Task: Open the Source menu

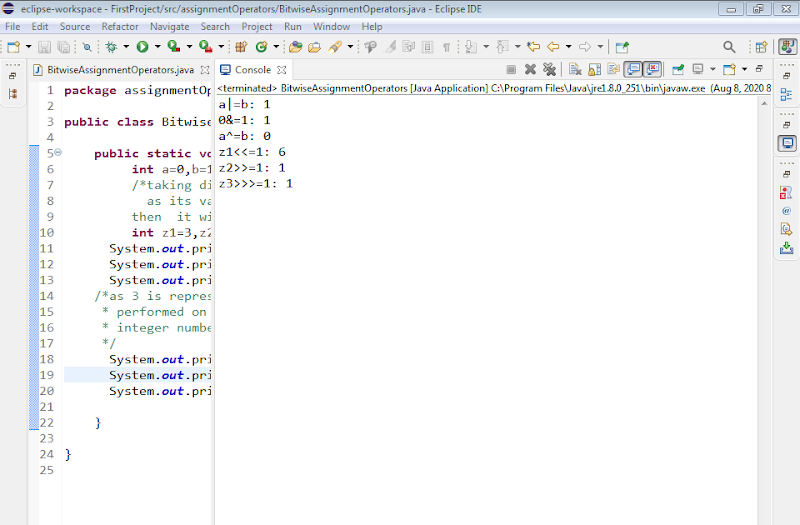Action: pos(74,27)
